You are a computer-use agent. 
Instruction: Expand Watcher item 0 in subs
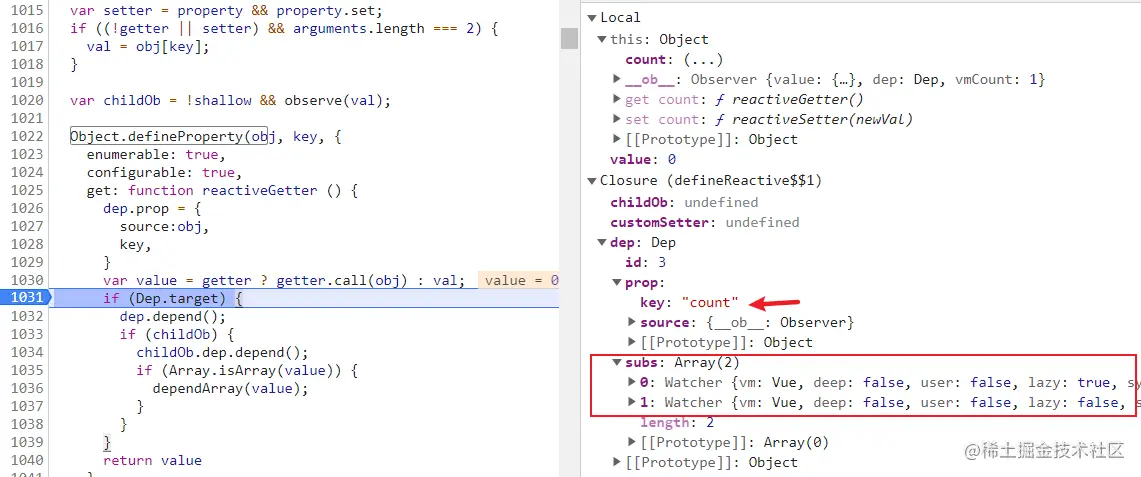coord(632,382)
